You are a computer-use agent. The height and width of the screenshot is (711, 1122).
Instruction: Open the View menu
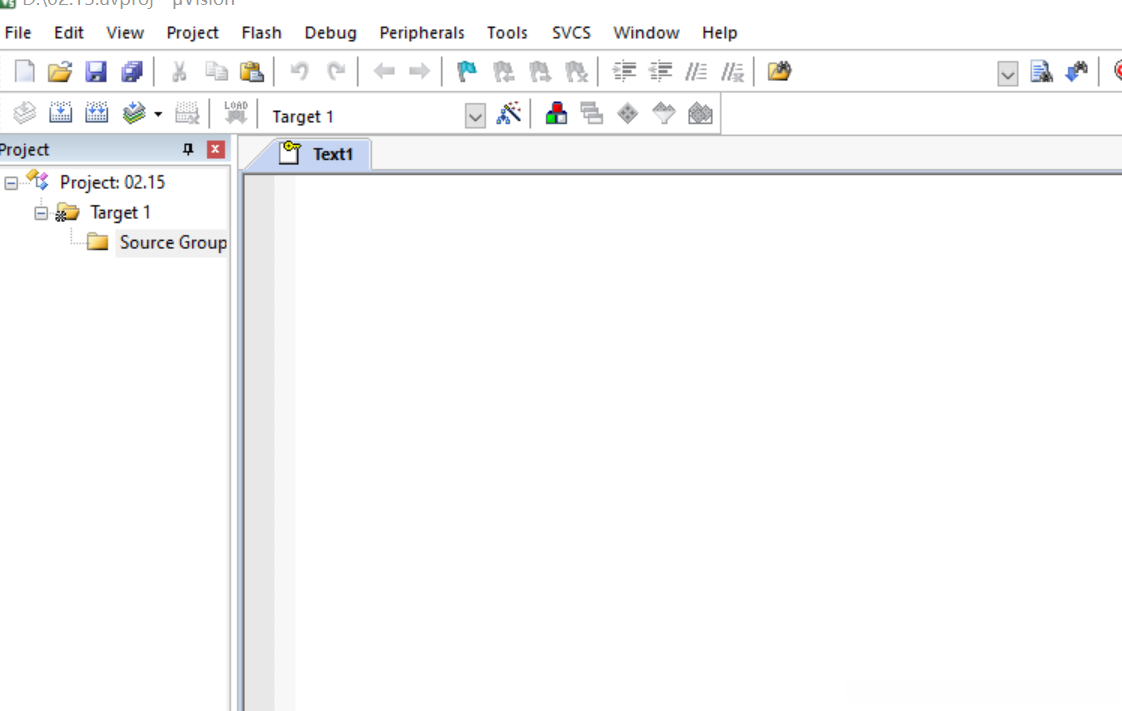pos(125,33)
